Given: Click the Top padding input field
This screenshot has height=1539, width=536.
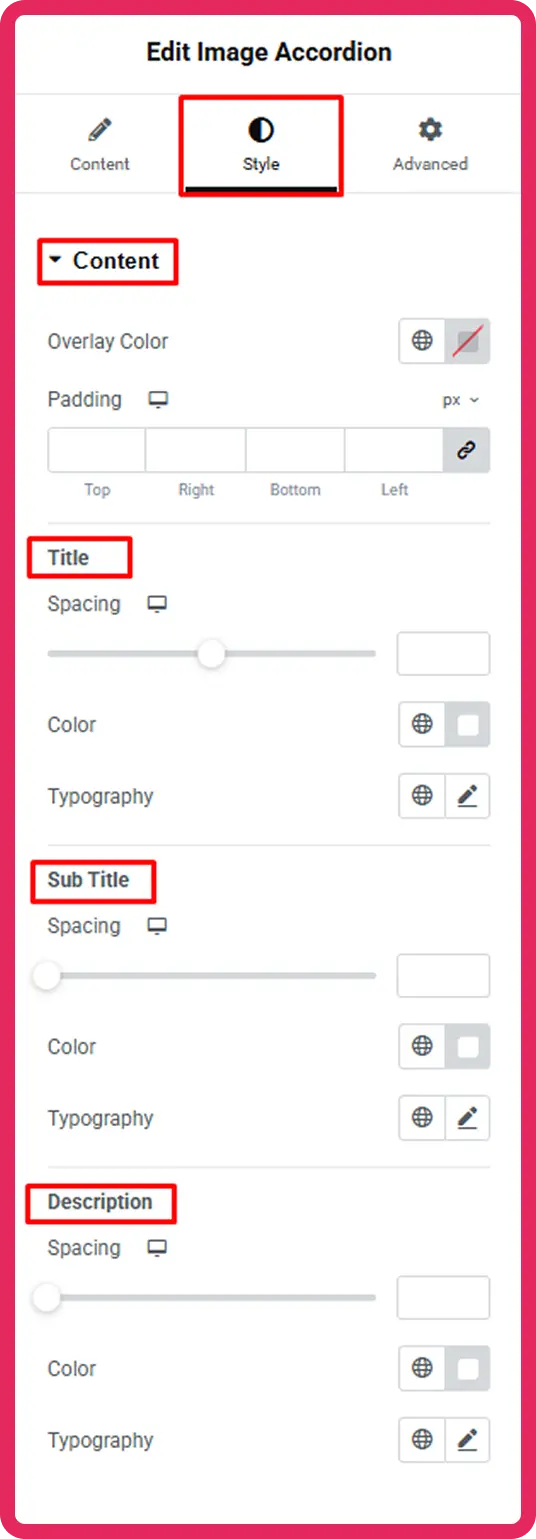Looking at the screenshot, I should coord(97,450).
